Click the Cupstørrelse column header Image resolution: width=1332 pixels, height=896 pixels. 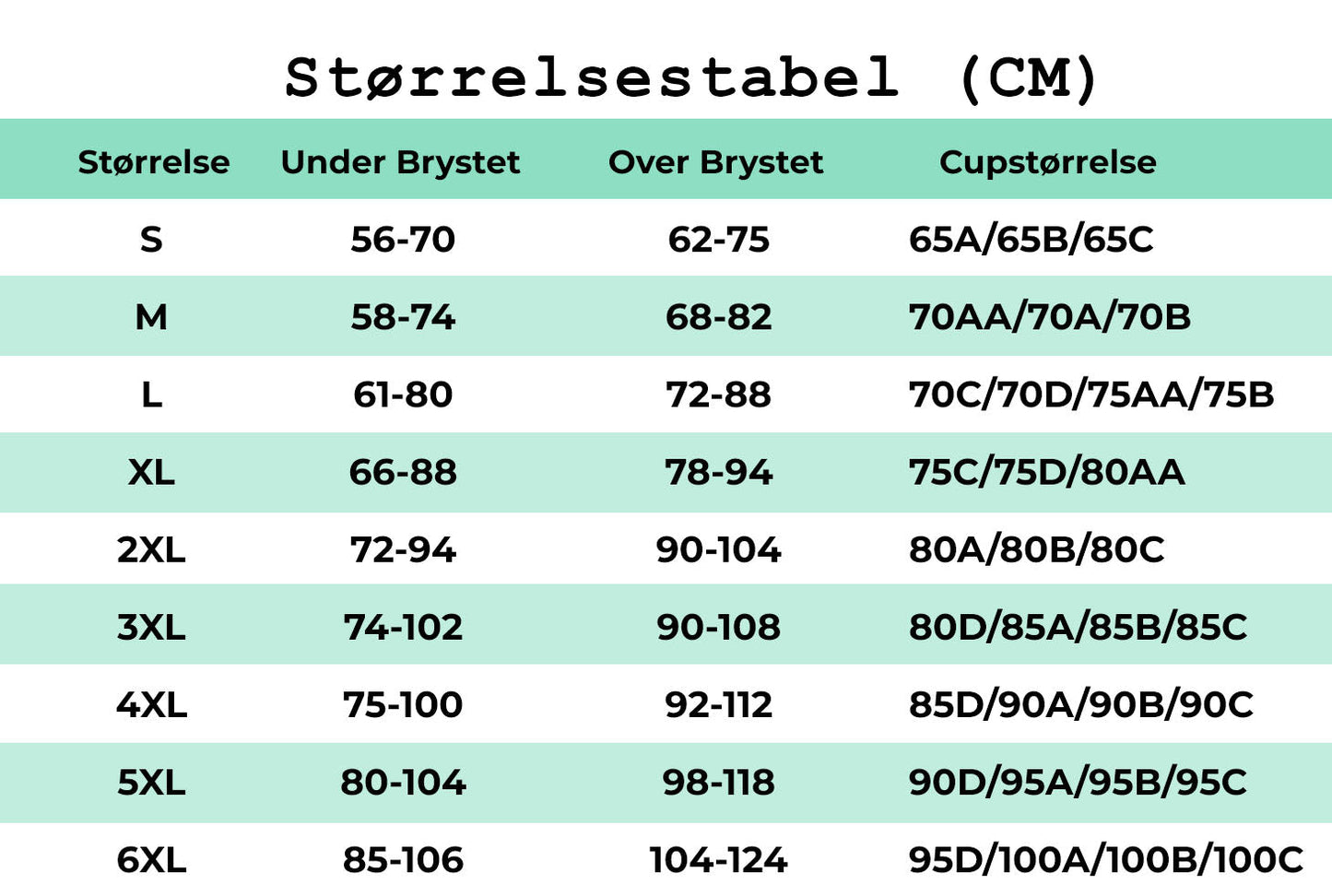tap(1047, 162)
